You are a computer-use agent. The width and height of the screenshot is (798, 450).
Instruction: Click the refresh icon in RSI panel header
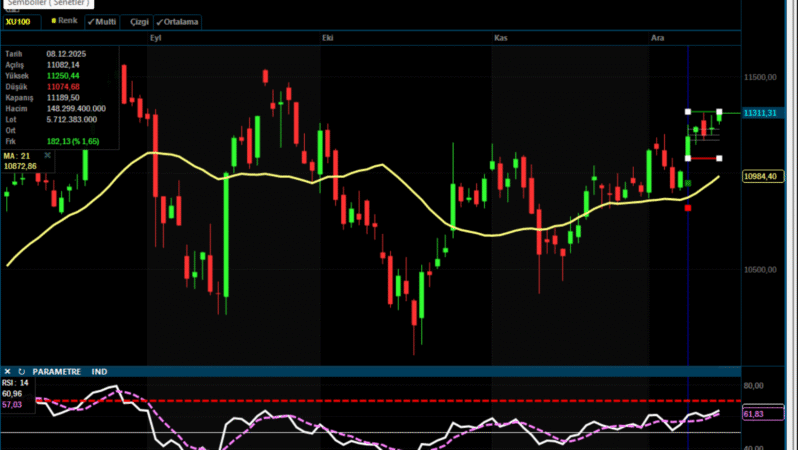21,371
